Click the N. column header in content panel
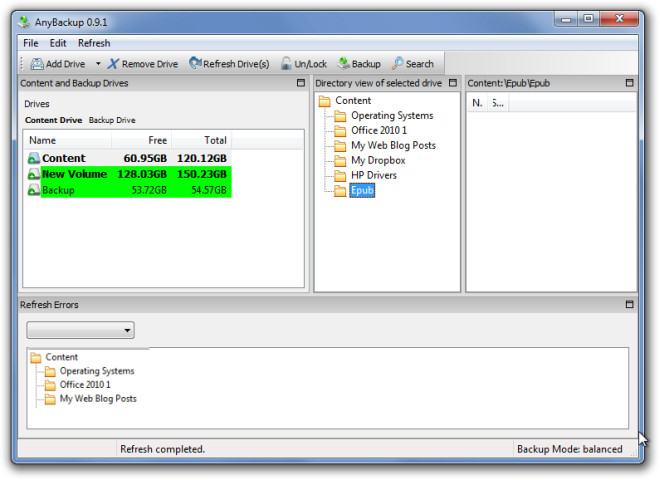Viewport: 660px width, 480px height. point(477,103)
